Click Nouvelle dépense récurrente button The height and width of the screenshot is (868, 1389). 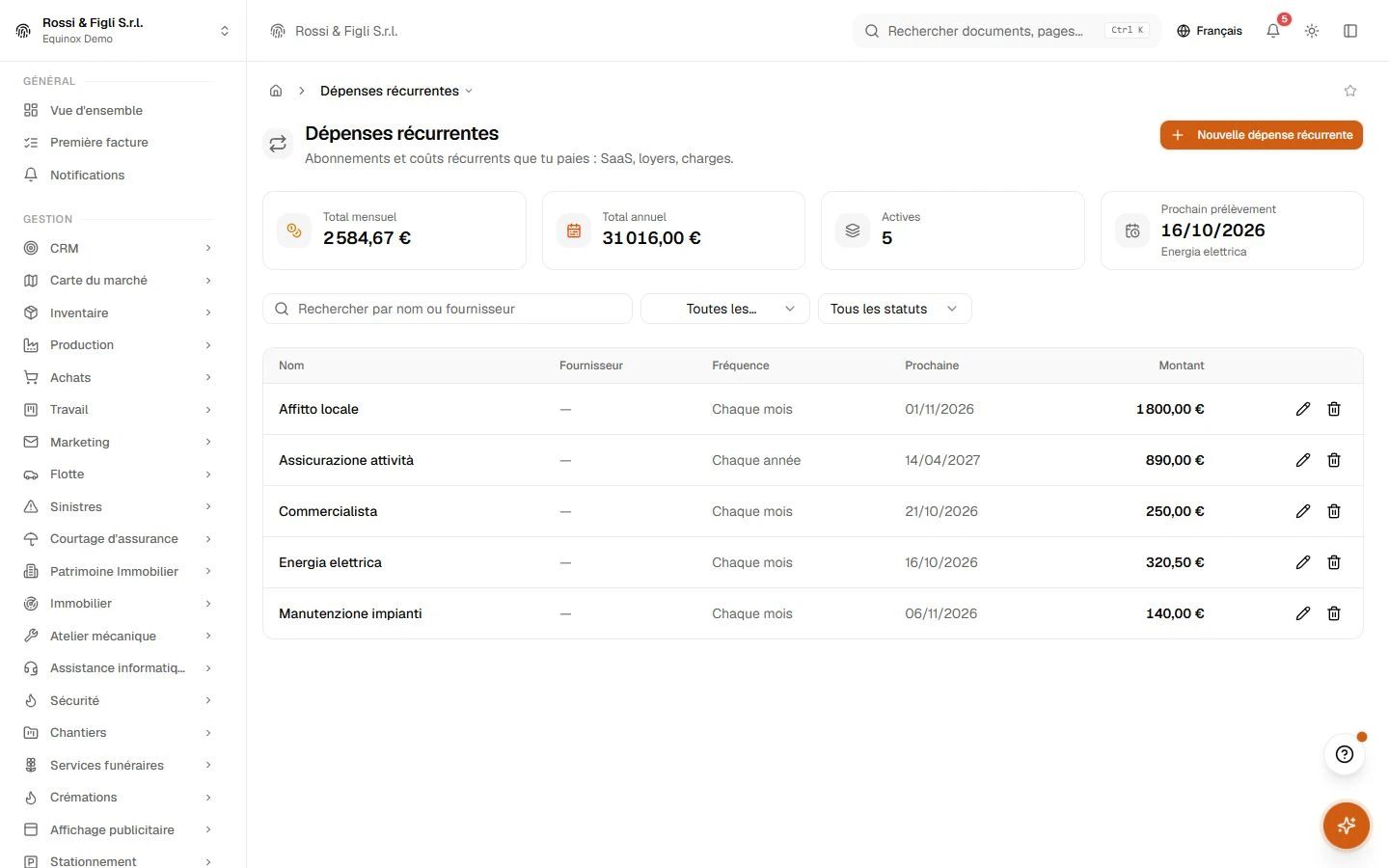click(1262, 135)
